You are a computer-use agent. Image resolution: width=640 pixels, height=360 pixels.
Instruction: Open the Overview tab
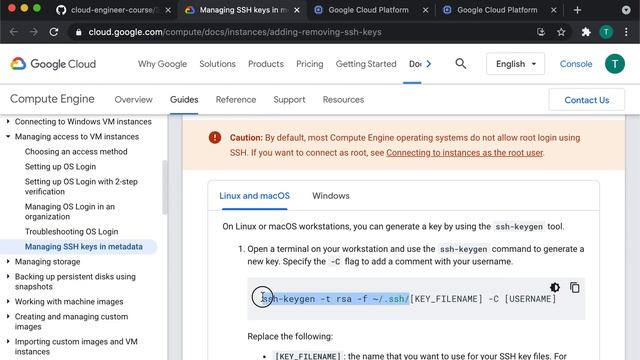coord(133,100)
